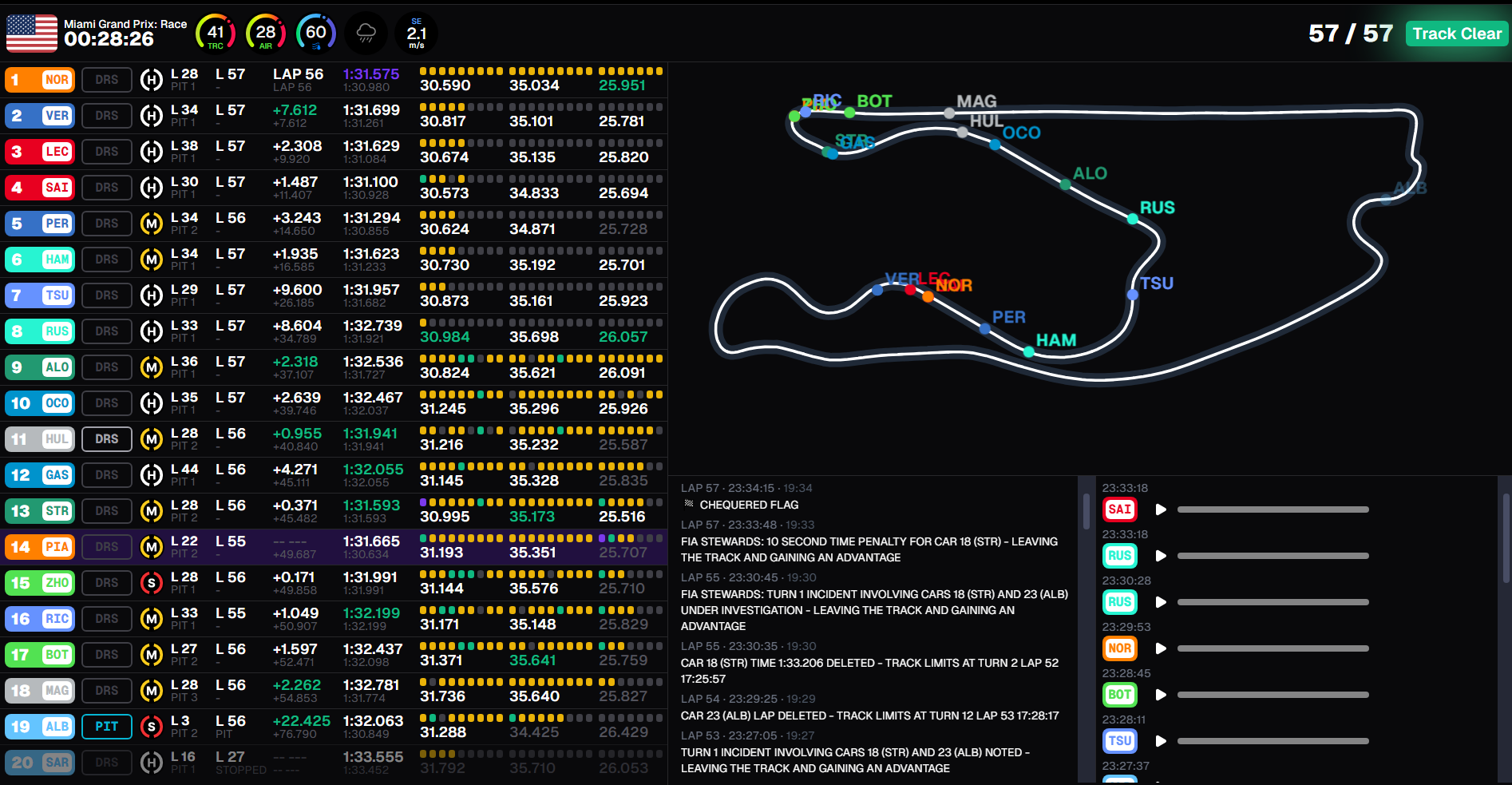Screen dimensions: 1512x785
Task: Play the NOR team radio clip
Action: tap(1161, 648)
